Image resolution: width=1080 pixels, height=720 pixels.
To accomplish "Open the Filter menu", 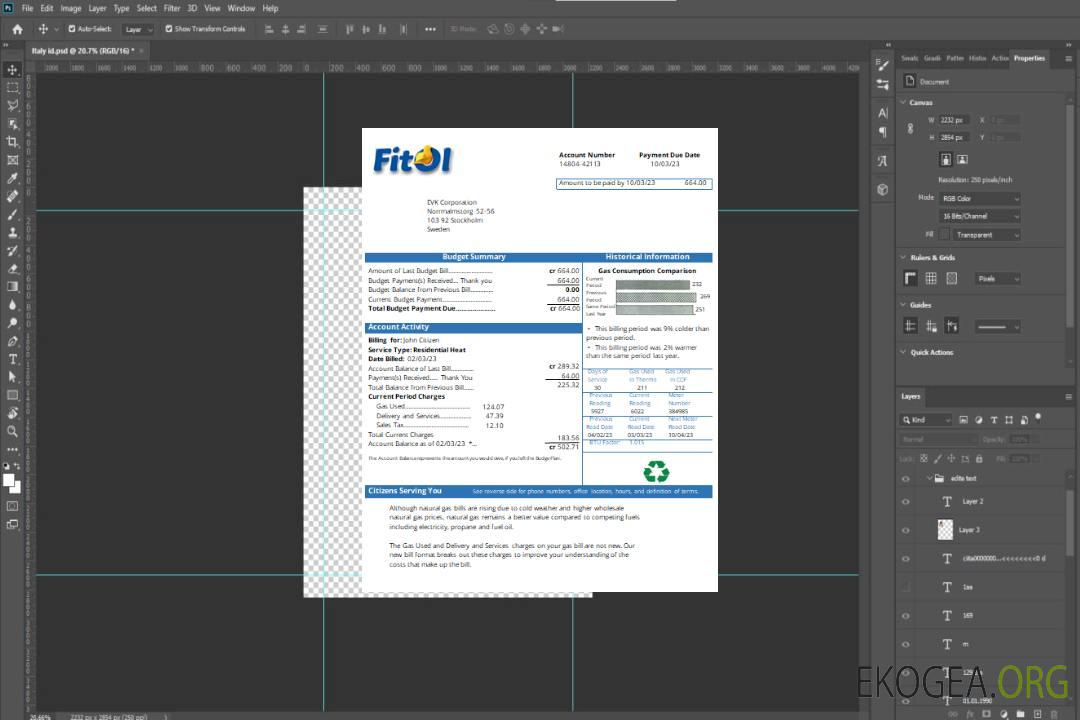I will tap(172, 8).
